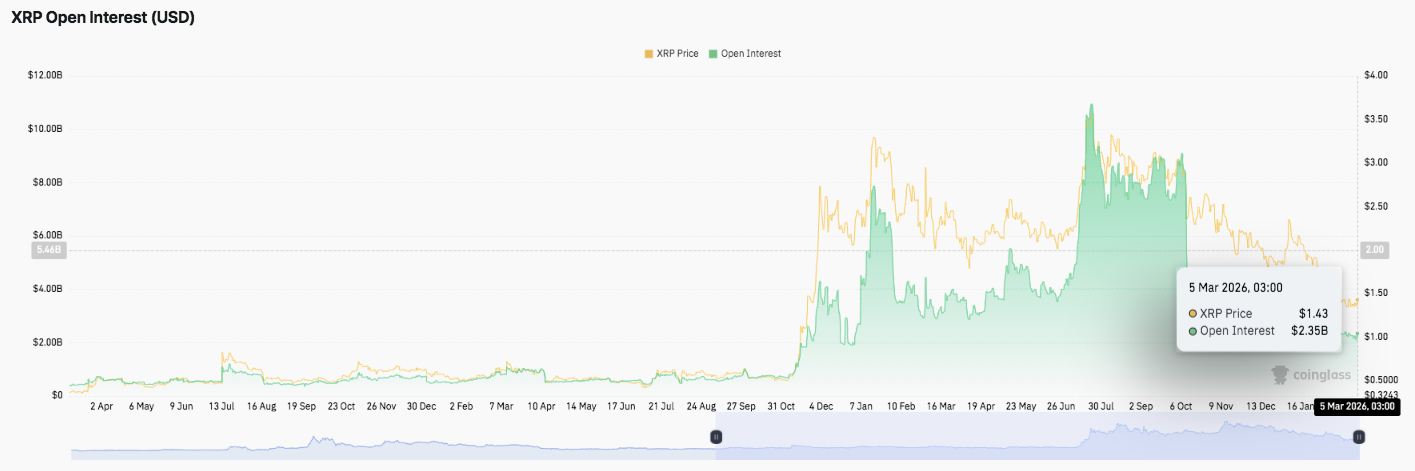Click the 30 Jul x-axis date label

(x=1100, y=407)
